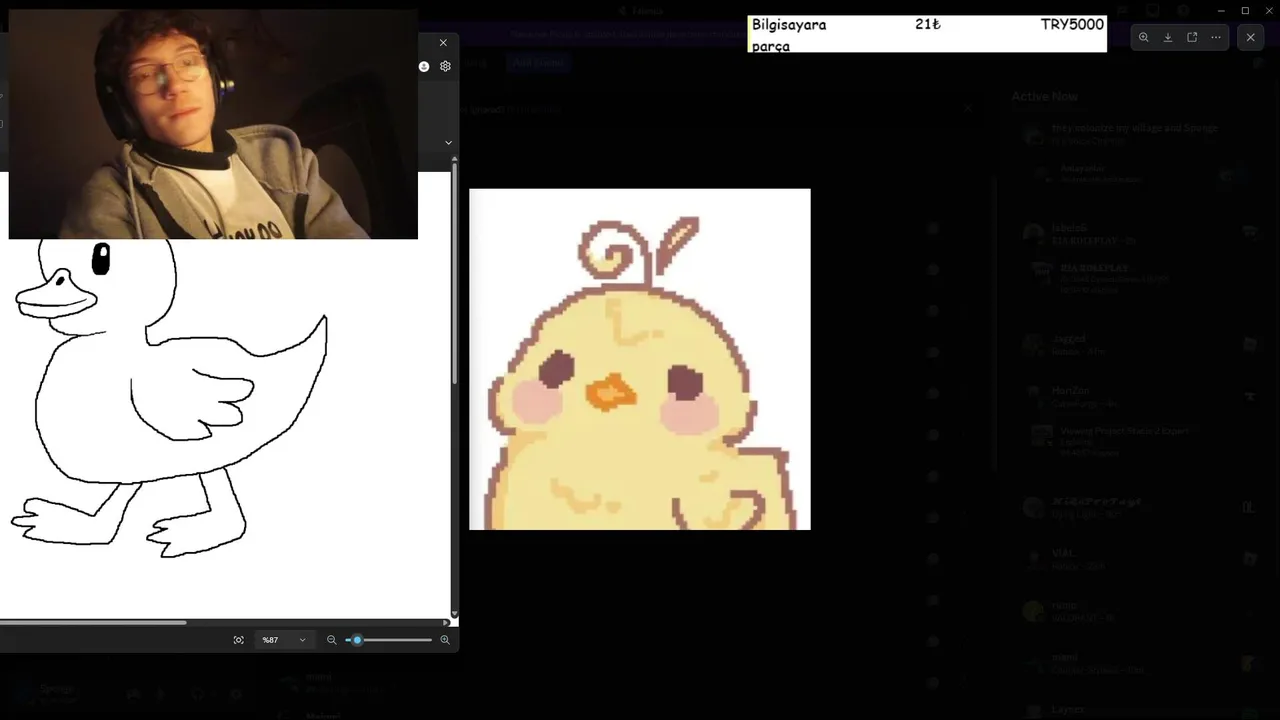Click the fit-to-window icon in Paint

click(238, 640)
